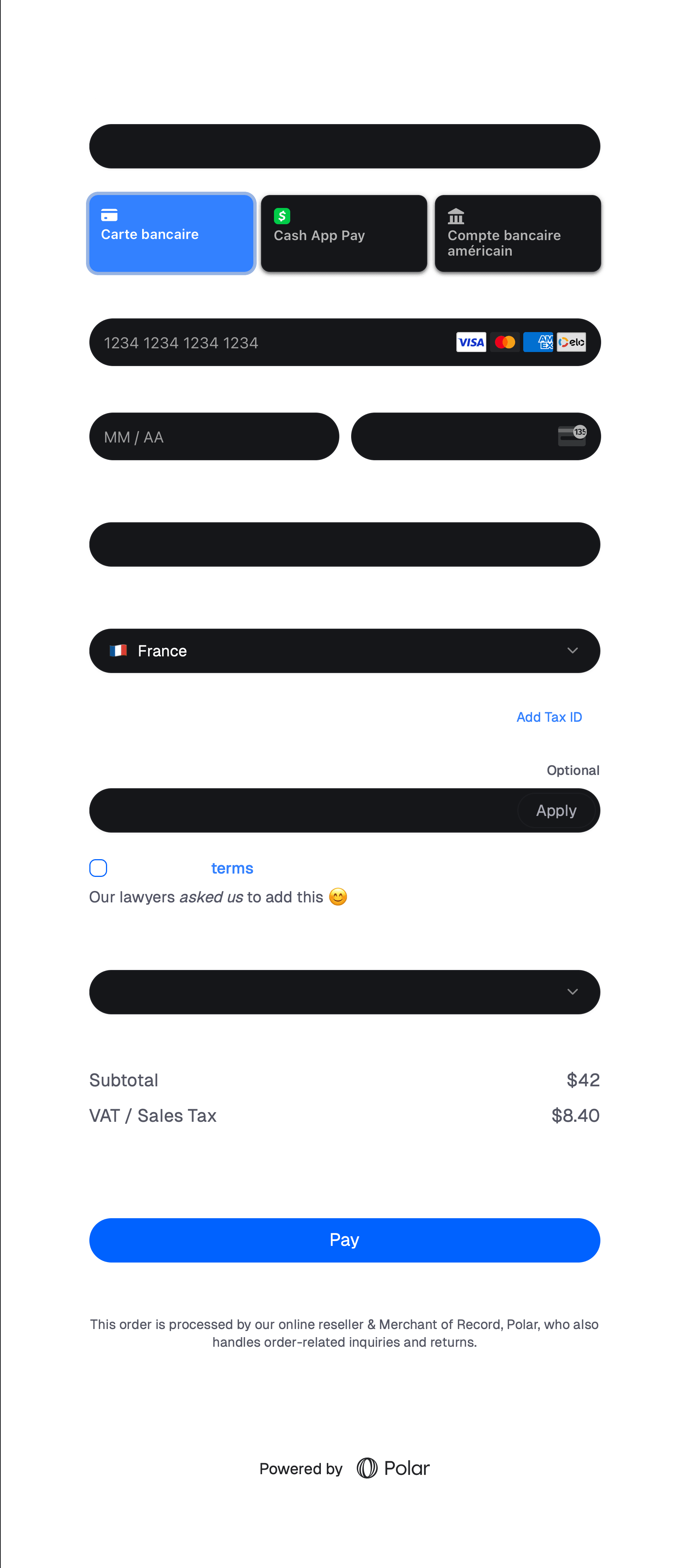Click the blue Pay button
The height and width of the screenshot is (1568, 689).
(344, 1240)
